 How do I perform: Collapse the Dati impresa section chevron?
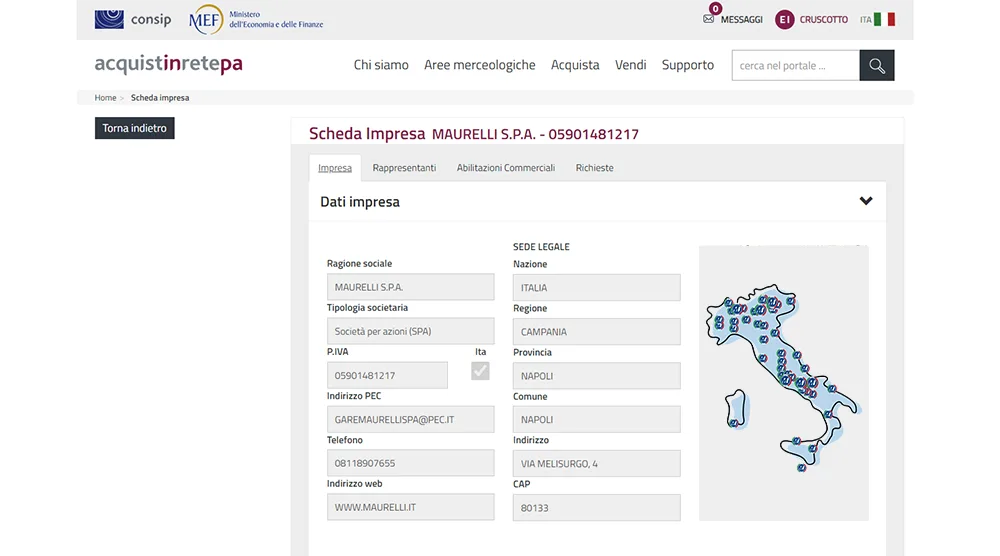(x=866, y=201)
